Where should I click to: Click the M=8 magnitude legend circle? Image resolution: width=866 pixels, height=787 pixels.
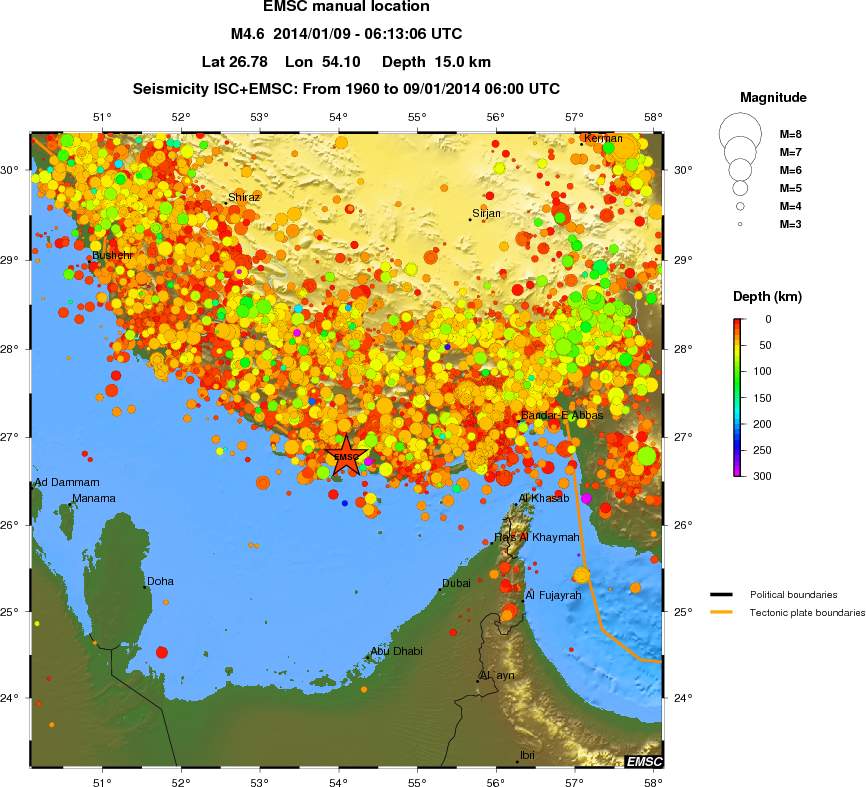click(740, 134)
